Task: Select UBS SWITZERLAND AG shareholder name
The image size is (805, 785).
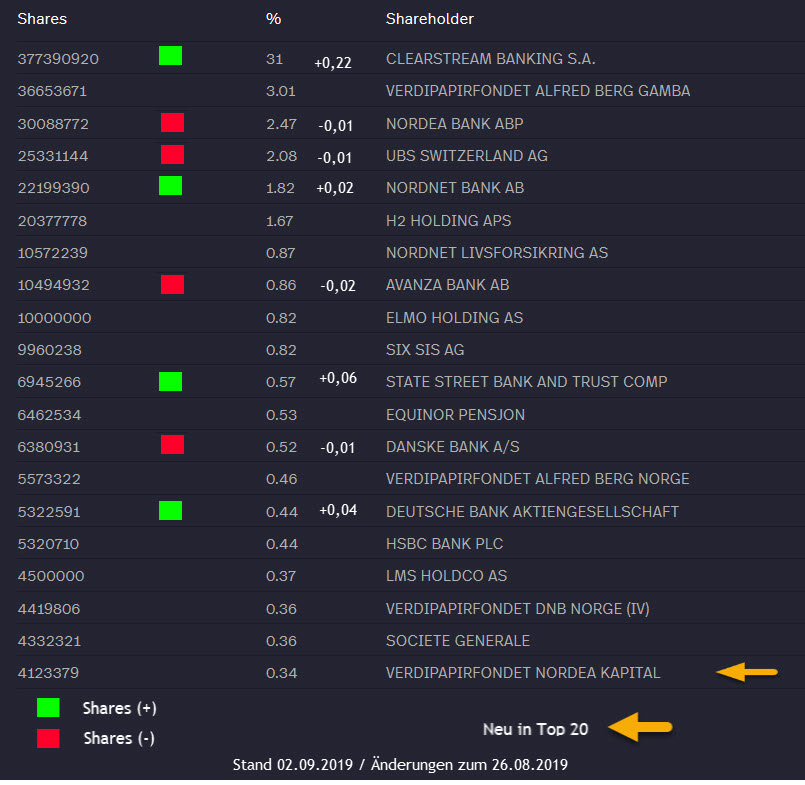Action: point(467,156)
